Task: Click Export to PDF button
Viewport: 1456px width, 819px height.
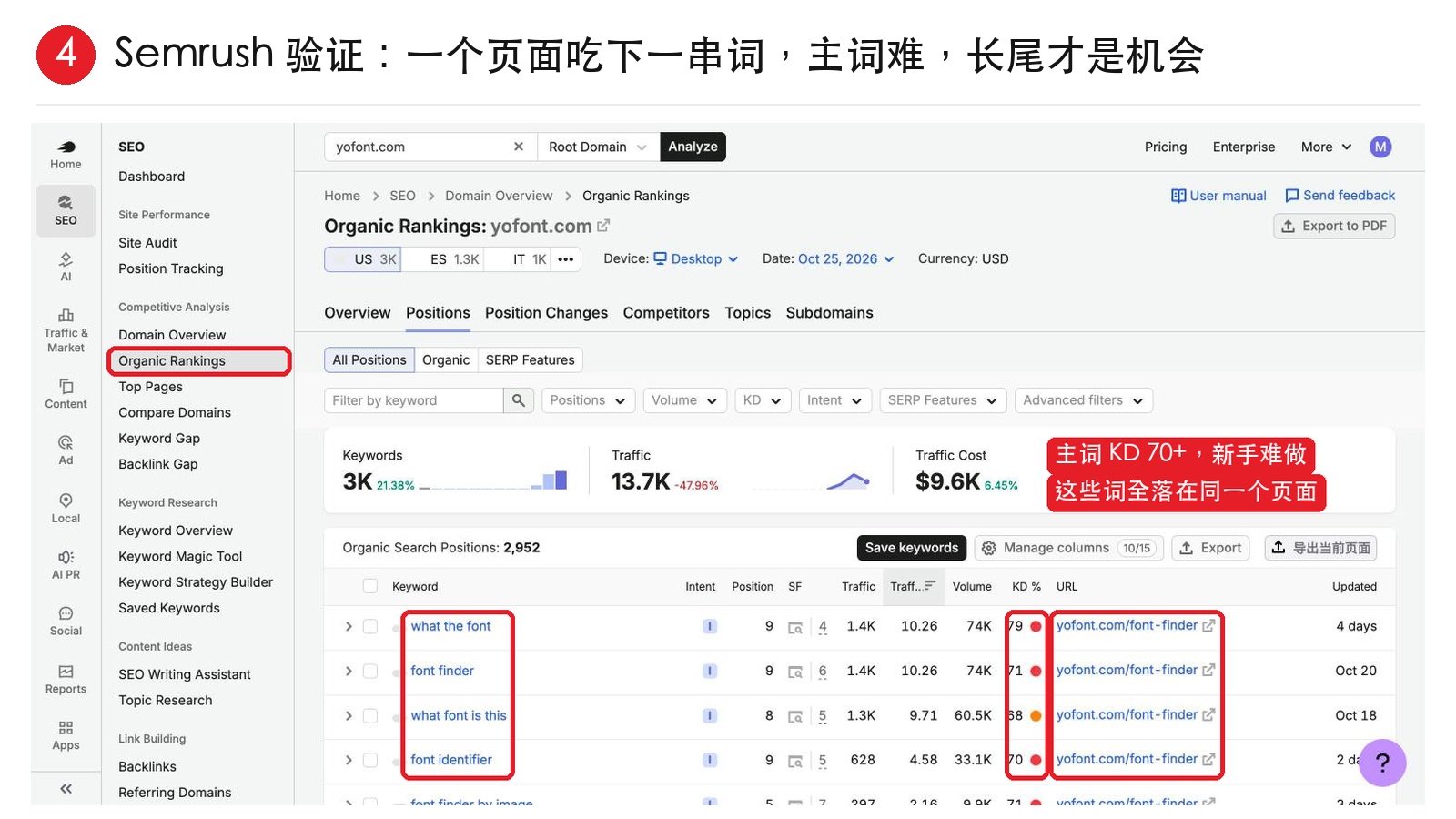Action: [1334, 227]
